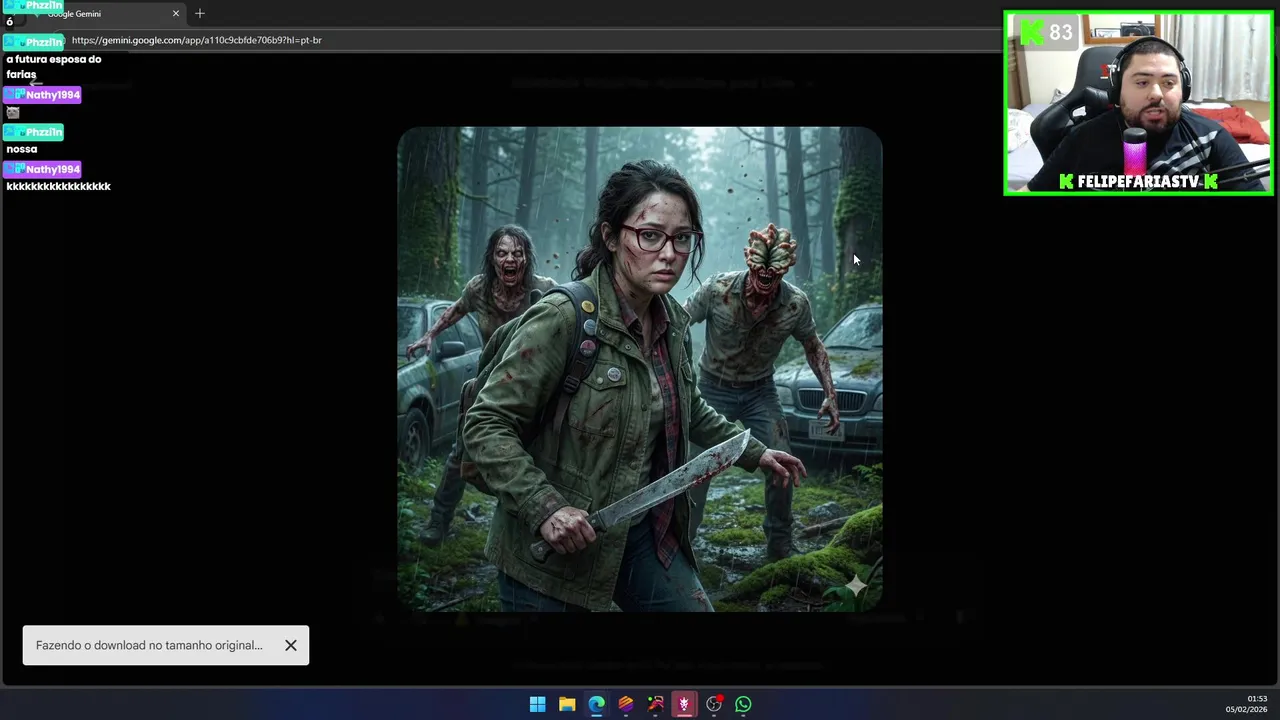The image size is (1280, 720).
Task: Click the generated zombie survivor image
Action: click(x=640, y=368)
